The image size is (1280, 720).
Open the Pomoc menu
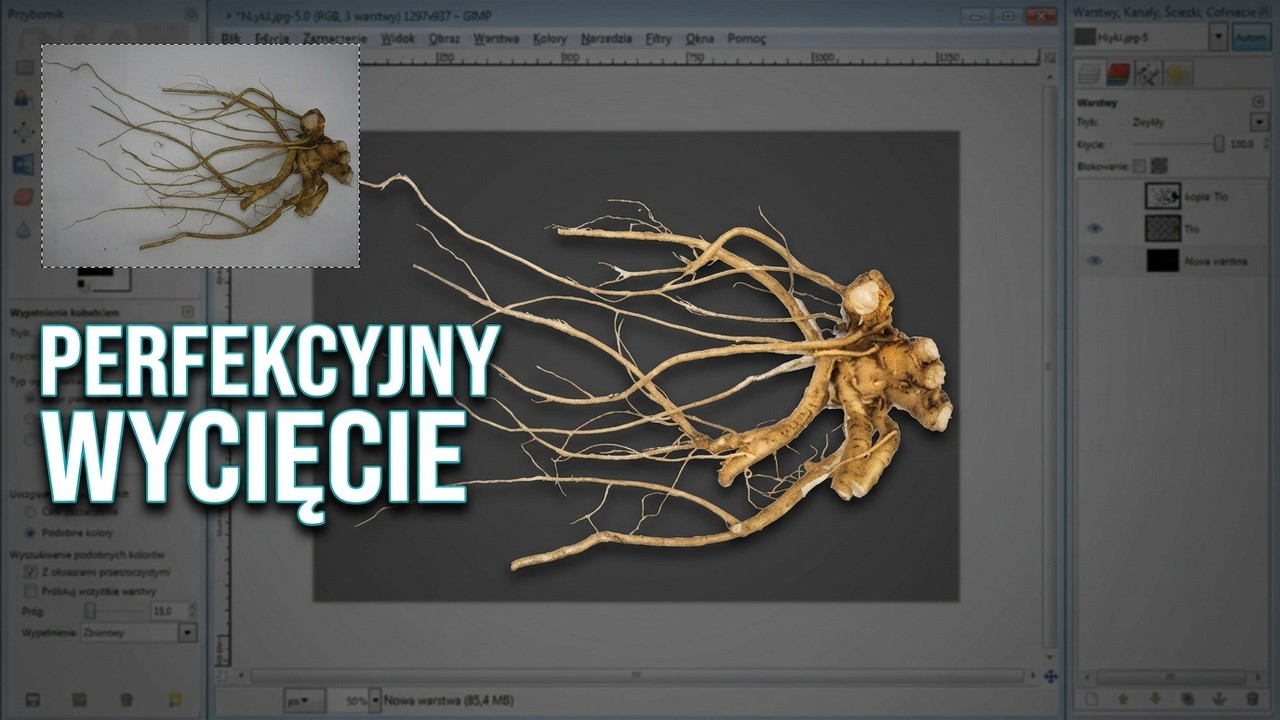point(746,39)
